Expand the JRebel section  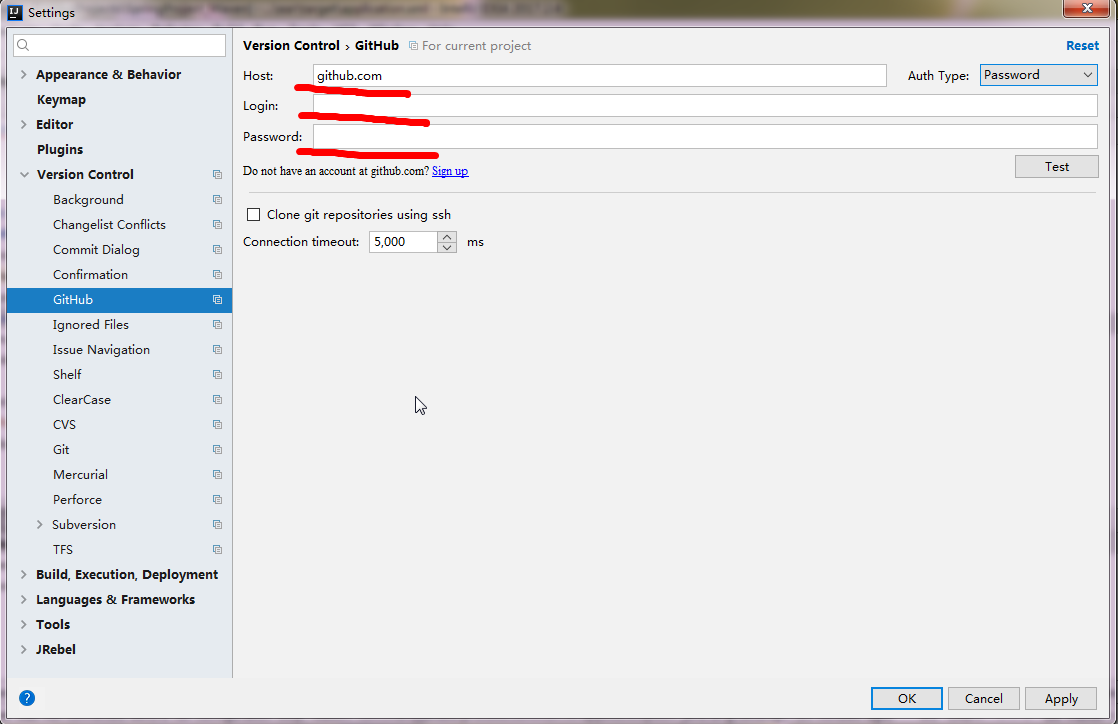coord(24,649)
